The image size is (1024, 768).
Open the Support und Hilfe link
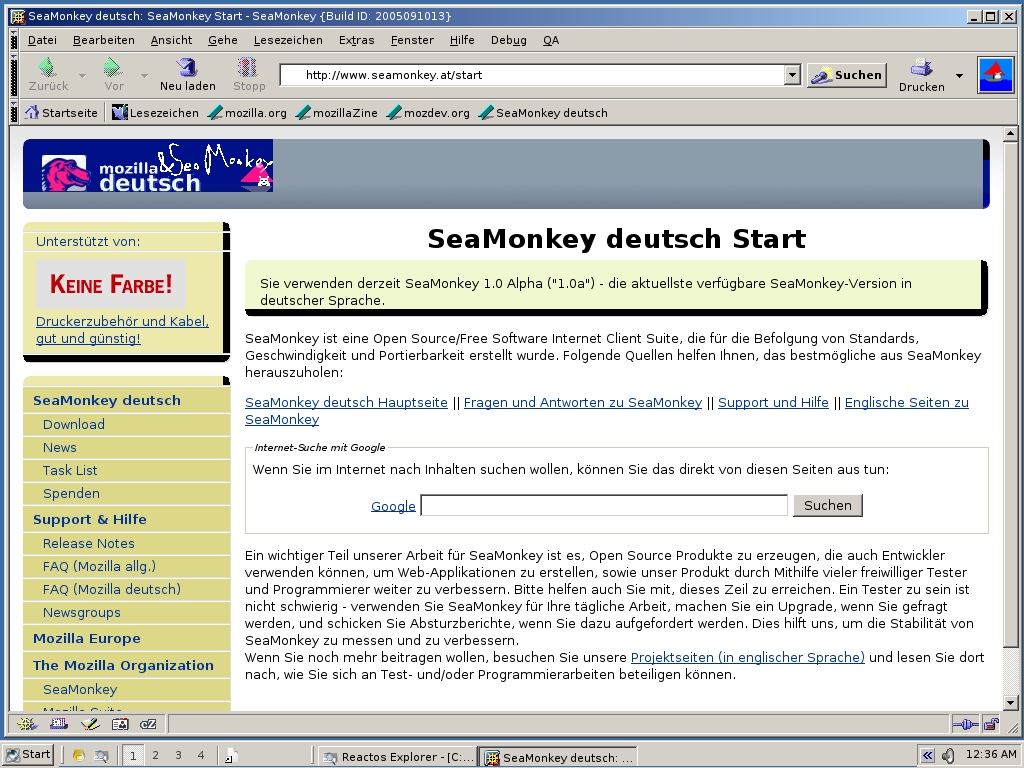773,402
